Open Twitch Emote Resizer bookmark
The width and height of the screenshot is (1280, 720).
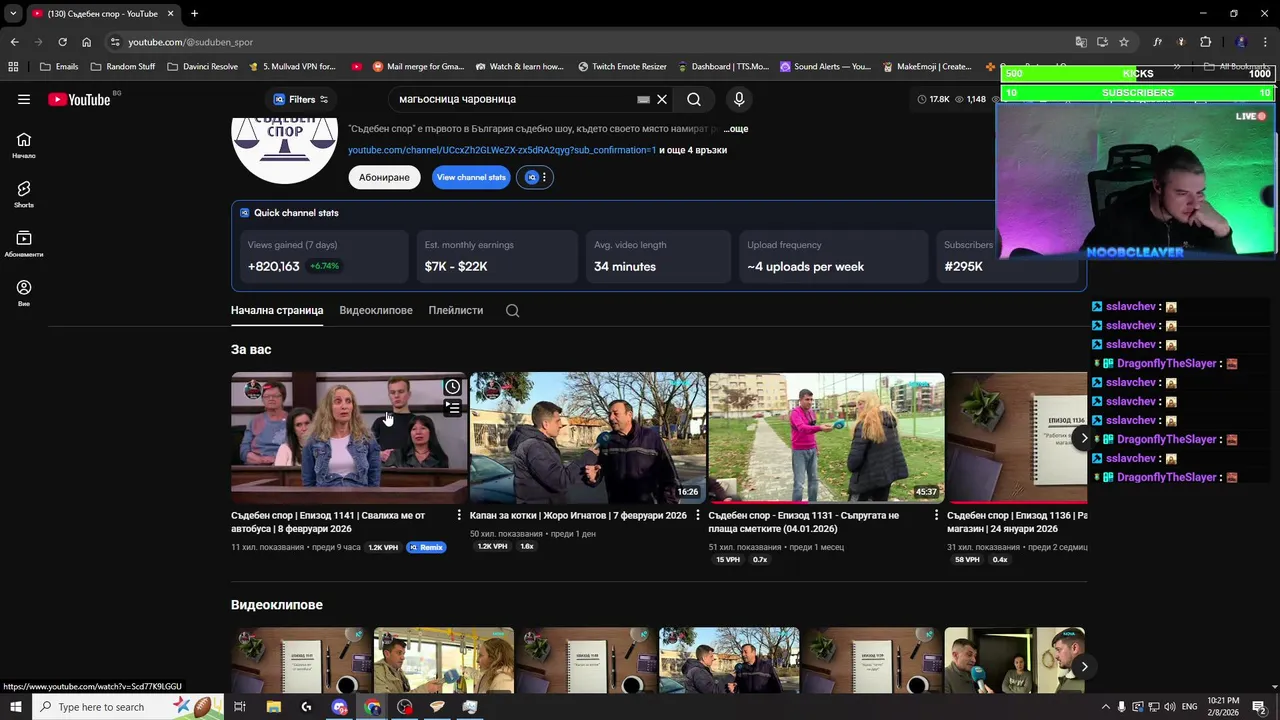click(x=622, y=66)
